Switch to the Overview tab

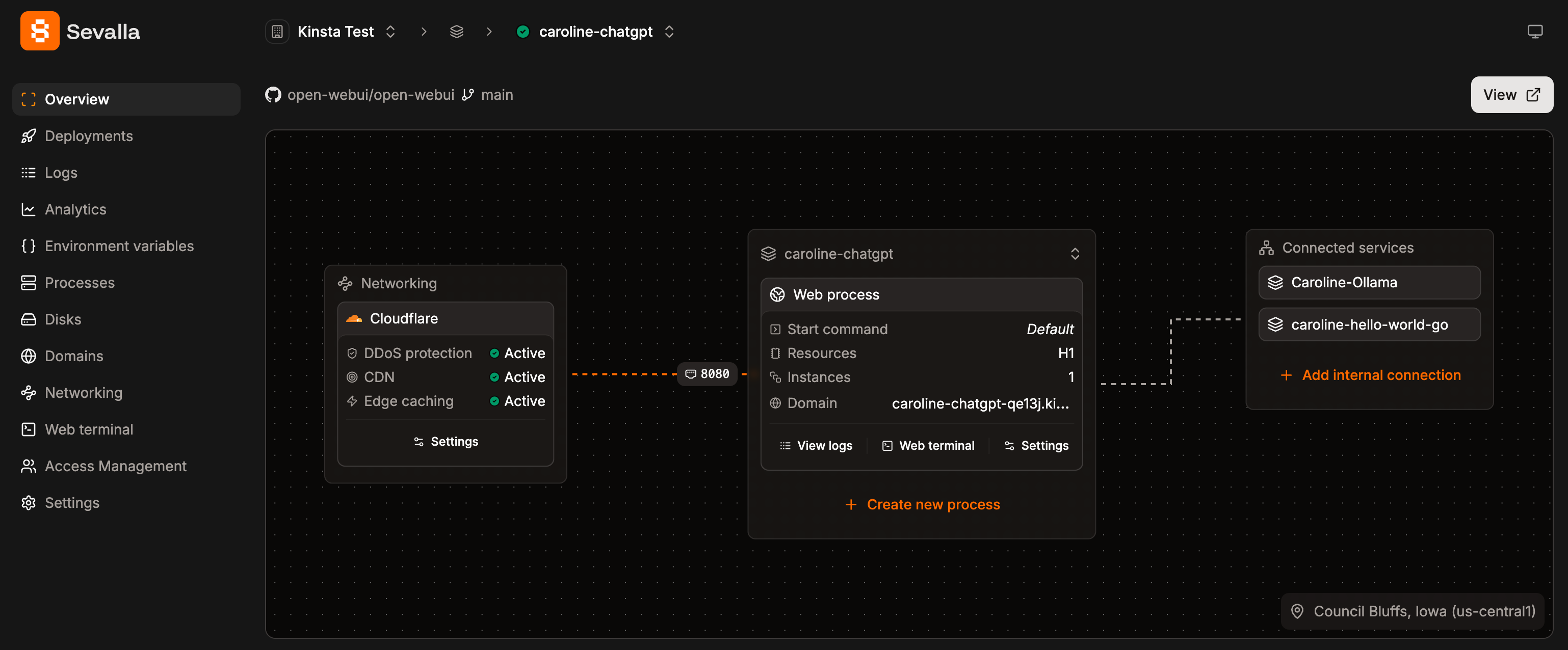coord(76,98)
